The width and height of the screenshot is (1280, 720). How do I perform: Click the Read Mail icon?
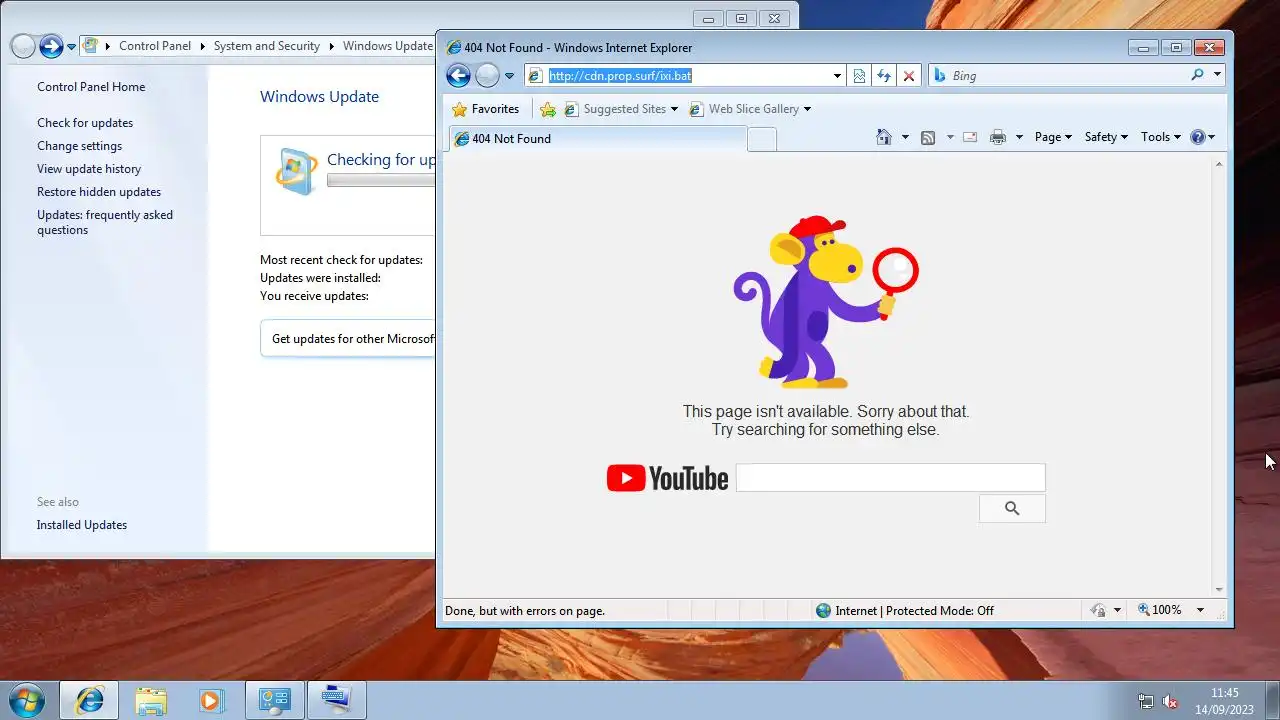pyautogui.click(x=970, y=137)
